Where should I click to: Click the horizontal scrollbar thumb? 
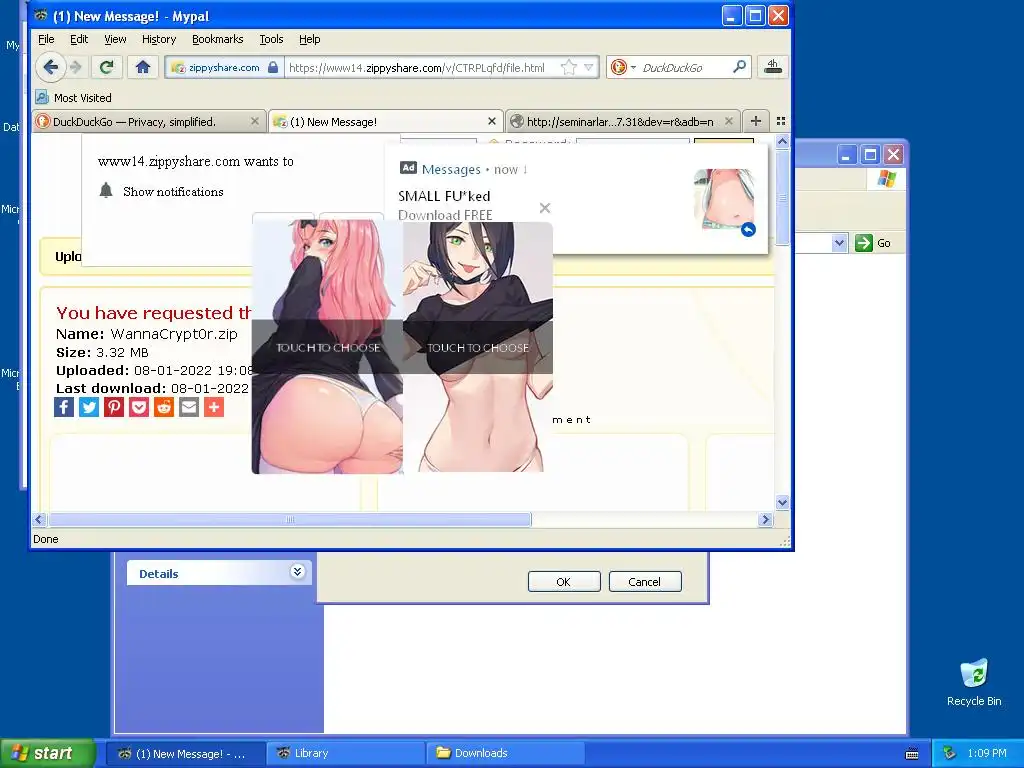[x=290, y=520]
